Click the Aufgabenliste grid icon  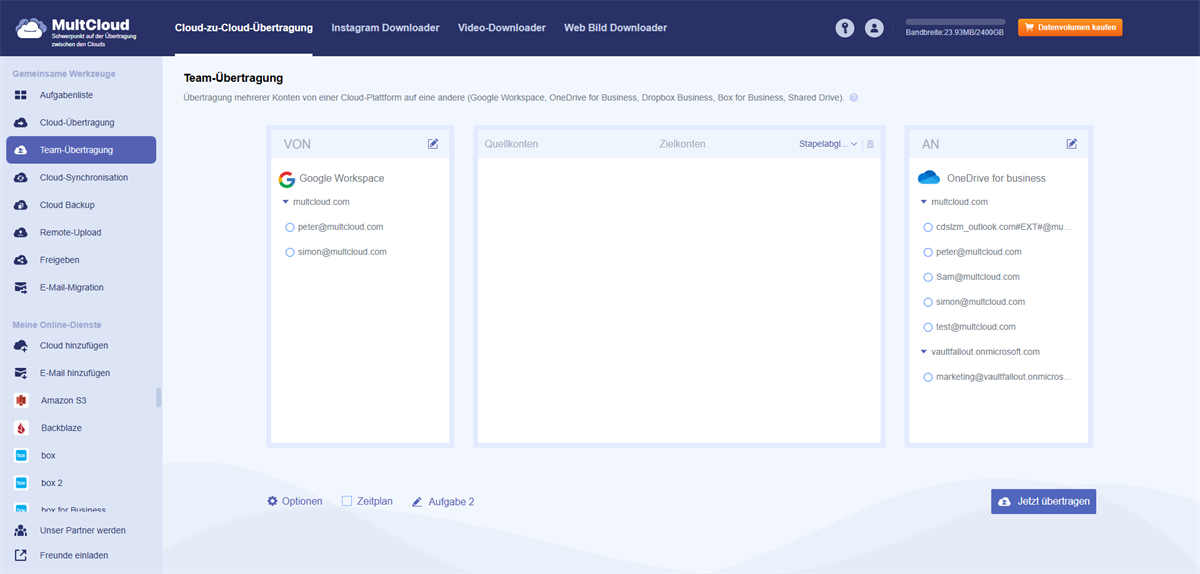tap(21, 95)
